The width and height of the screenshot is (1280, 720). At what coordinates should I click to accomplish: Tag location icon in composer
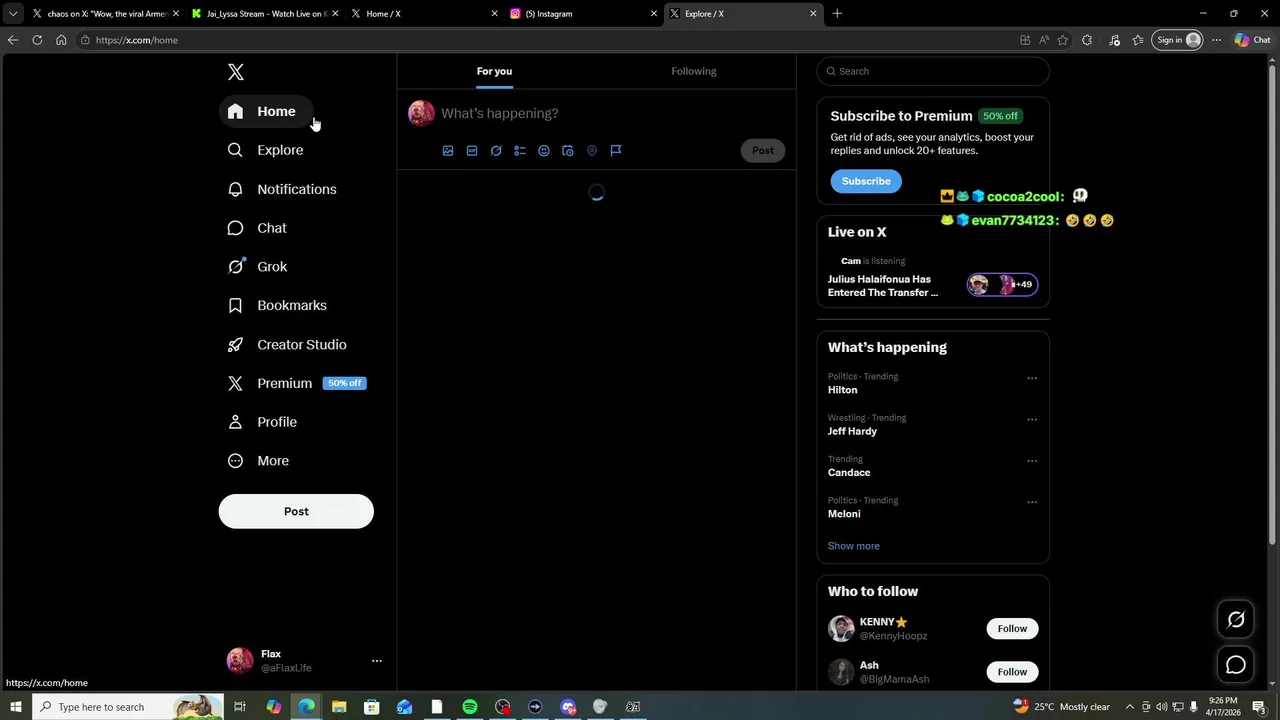(x=592, y=151)
